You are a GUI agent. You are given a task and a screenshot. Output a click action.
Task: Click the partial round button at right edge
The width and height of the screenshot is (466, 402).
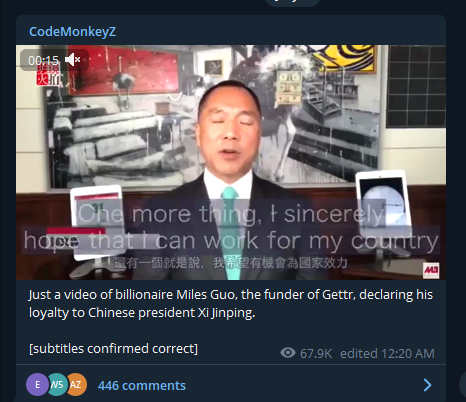coord(463,385)
